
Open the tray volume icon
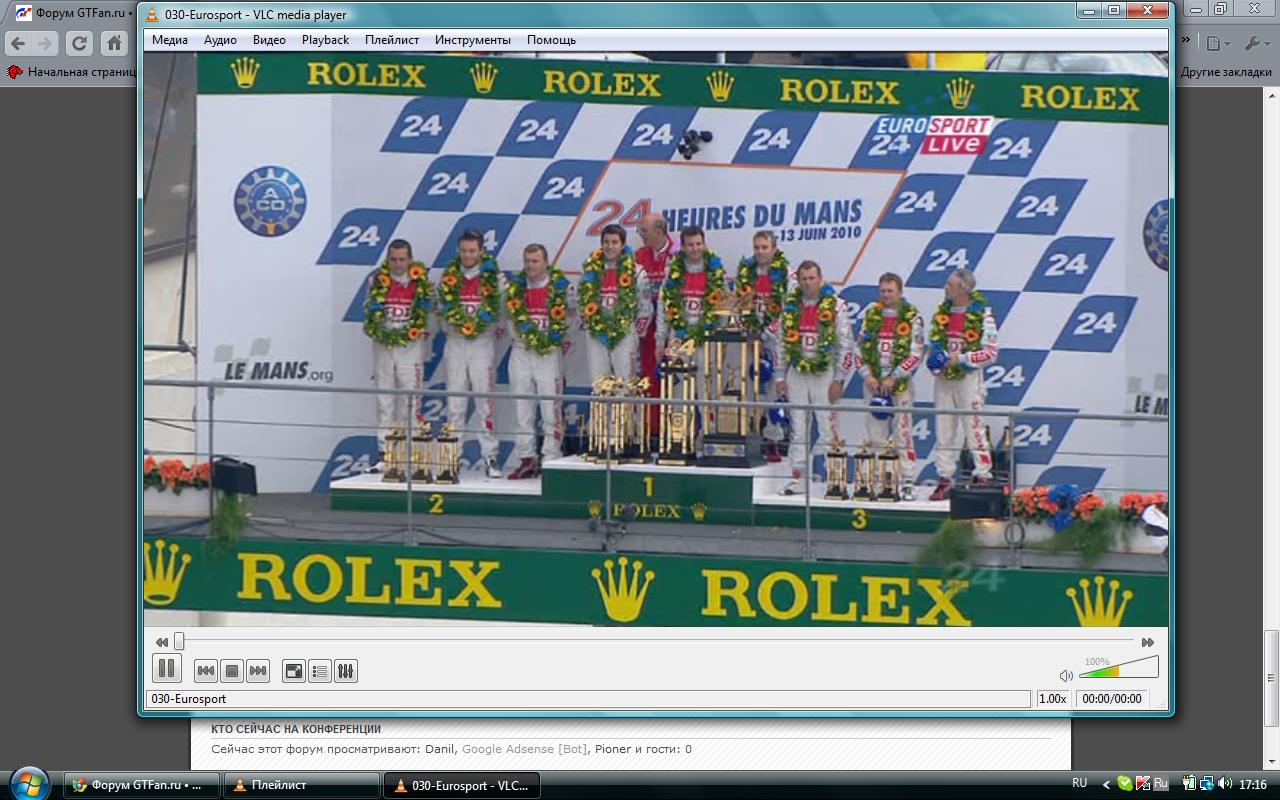point(1224,784)
